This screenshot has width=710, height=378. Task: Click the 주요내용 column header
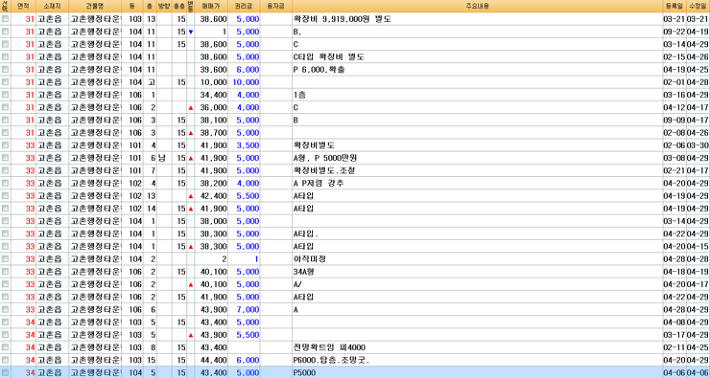(x=477, y=6)
